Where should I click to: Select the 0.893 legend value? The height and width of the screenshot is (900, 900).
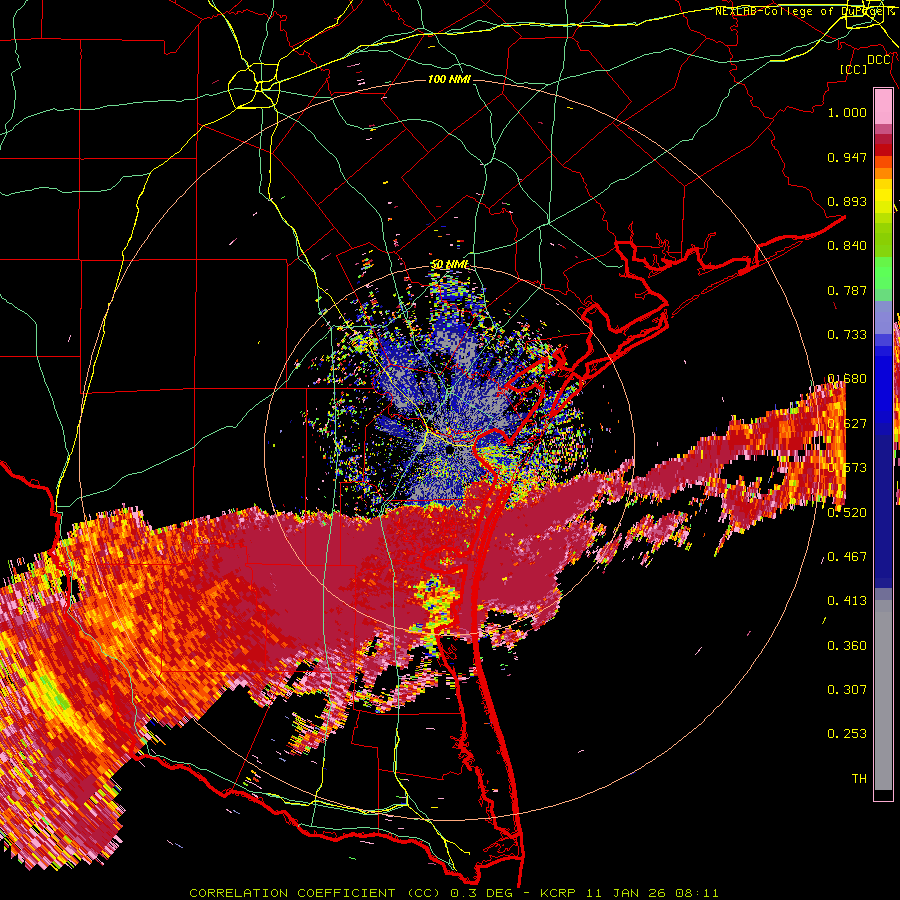click(x=847, y=201)
